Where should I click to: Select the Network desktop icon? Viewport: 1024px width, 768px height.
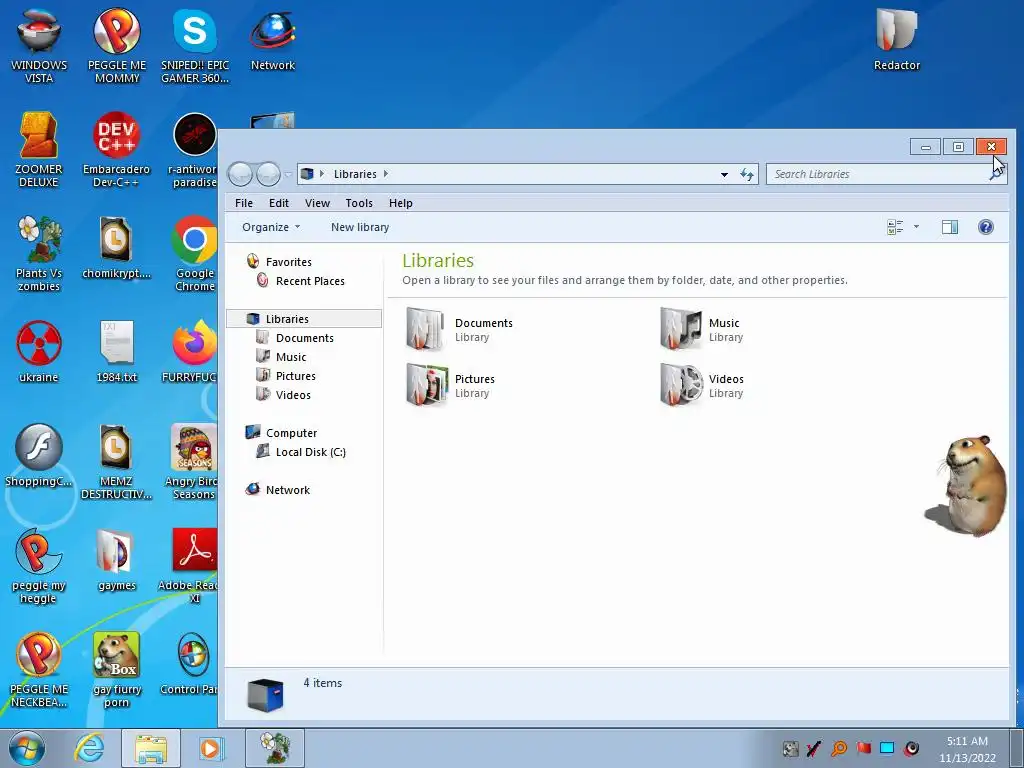[273, 40]
